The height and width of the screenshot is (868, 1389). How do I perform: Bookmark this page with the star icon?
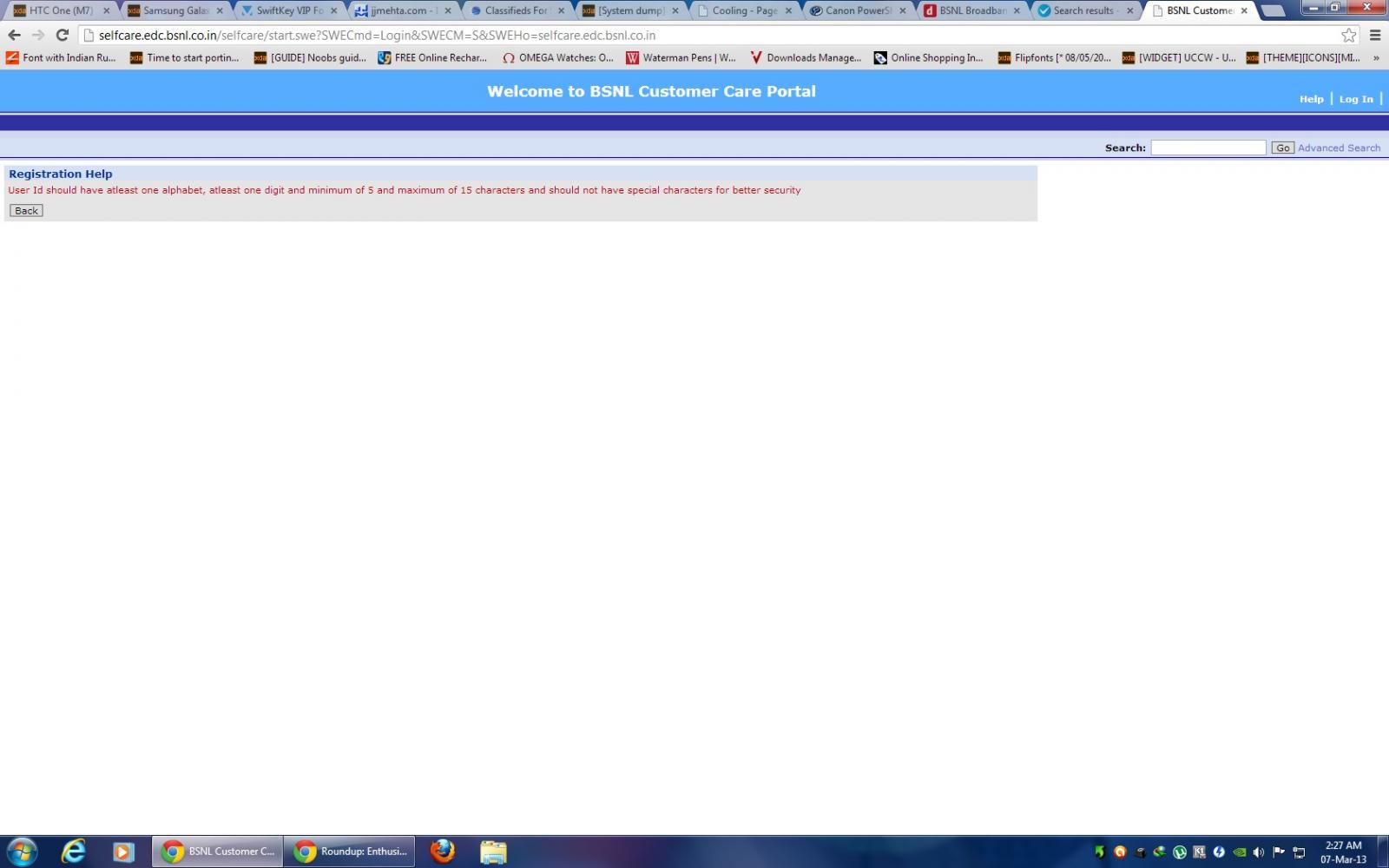pyautogui.click(x=1348, y=36)
